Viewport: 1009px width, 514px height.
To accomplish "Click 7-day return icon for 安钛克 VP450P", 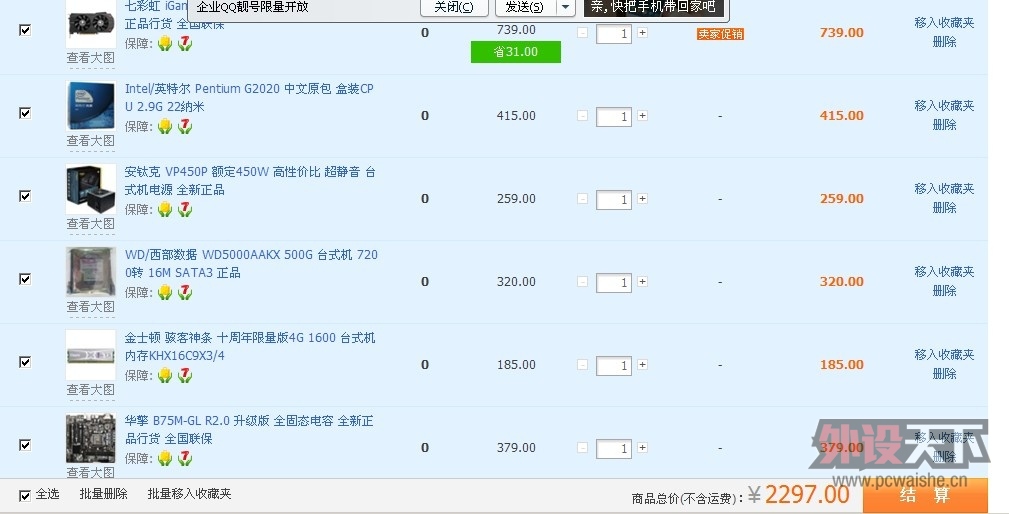I will 185,210.
